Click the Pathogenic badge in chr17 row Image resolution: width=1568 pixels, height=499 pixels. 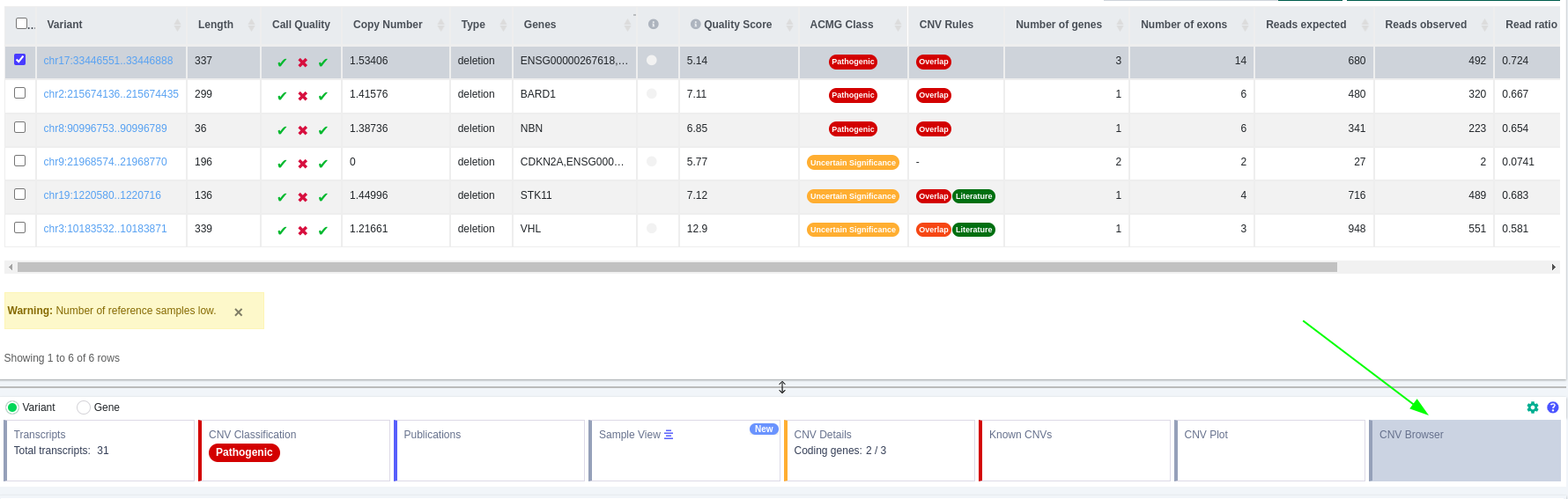tap(853, 62)
